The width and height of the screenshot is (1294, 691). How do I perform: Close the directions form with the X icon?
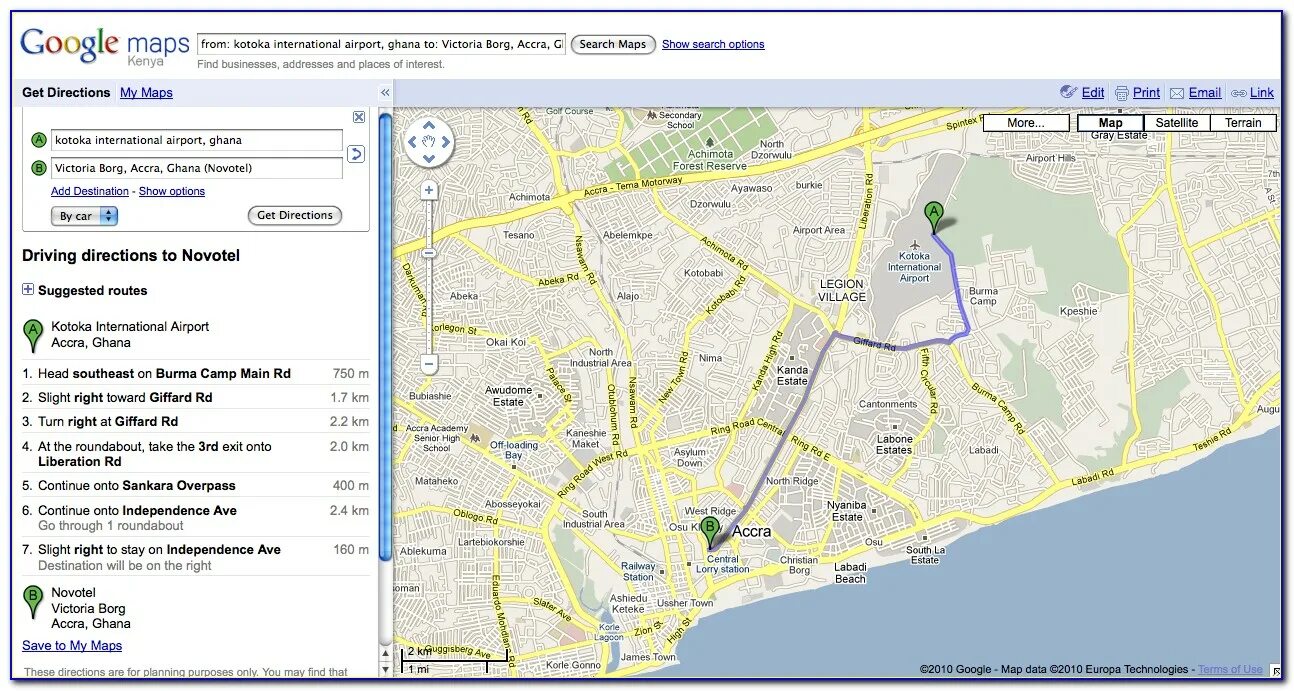pos(359,117)
